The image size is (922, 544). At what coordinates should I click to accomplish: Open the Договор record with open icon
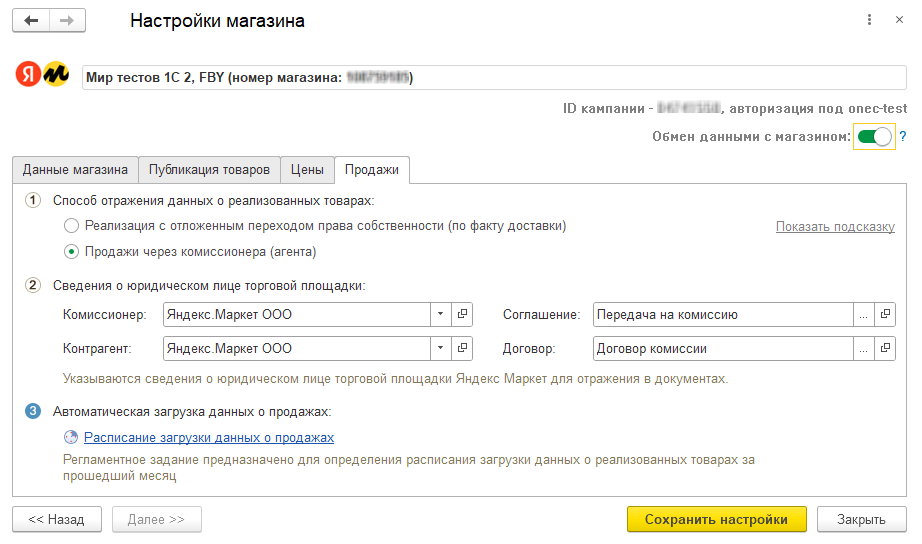(885, 349)
